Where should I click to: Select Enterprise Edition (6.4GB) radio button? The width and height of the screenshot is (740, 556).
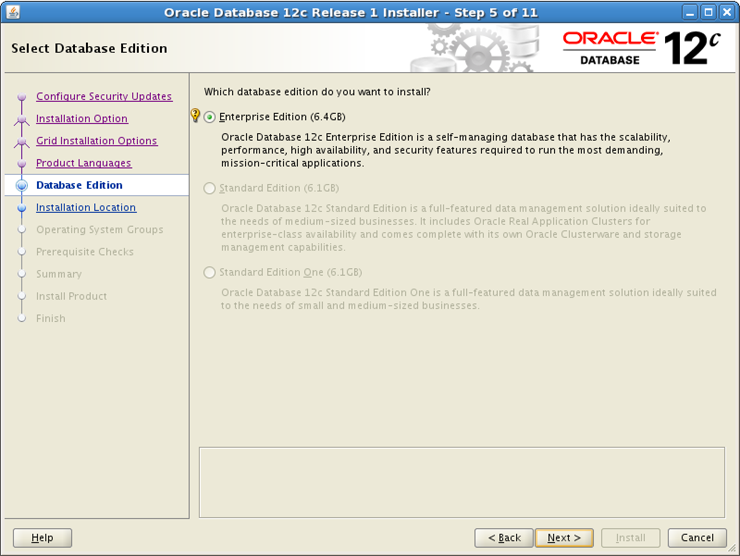click(210, 117)
